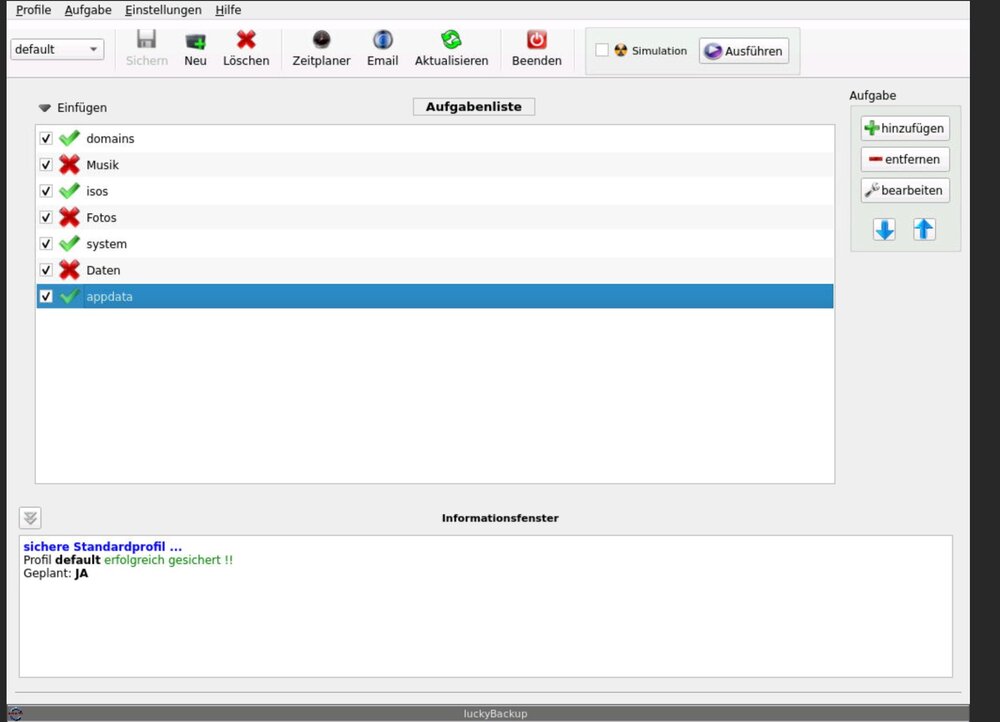Select the appdata task row
The height and width of the screenshot is (722, 1000).
[x=435, y=296]
